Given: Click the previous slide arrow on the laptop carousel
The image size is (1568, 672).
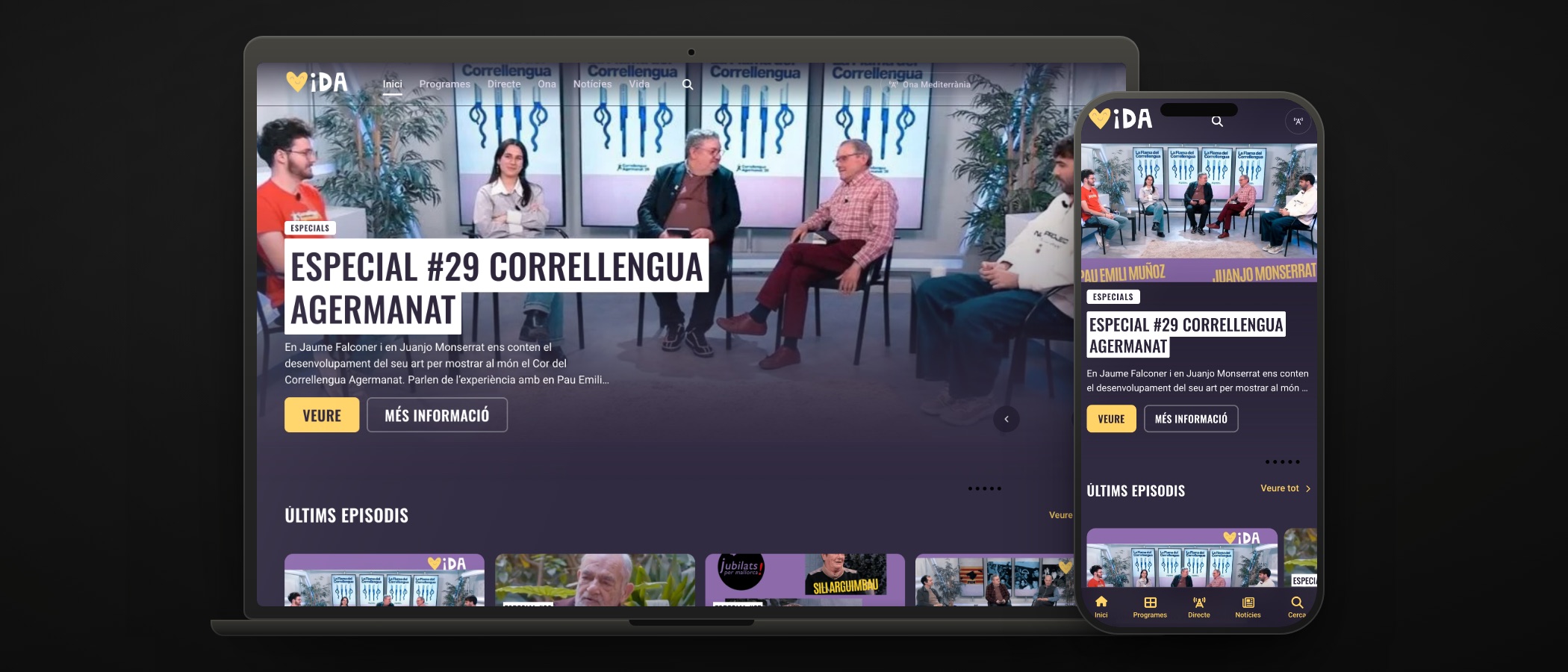Looking at the screenshot, I should coord(1007,419).
